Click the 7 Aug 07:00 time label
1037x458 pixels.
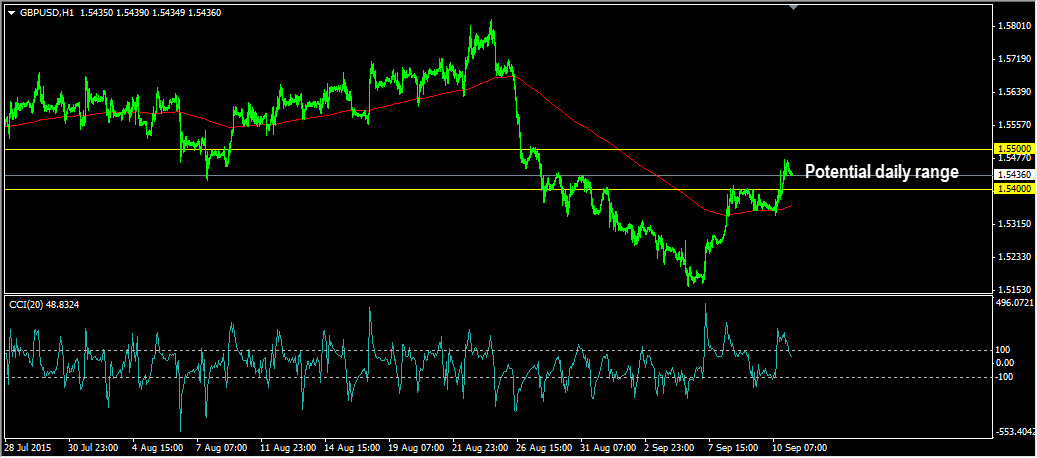[222, 448]
